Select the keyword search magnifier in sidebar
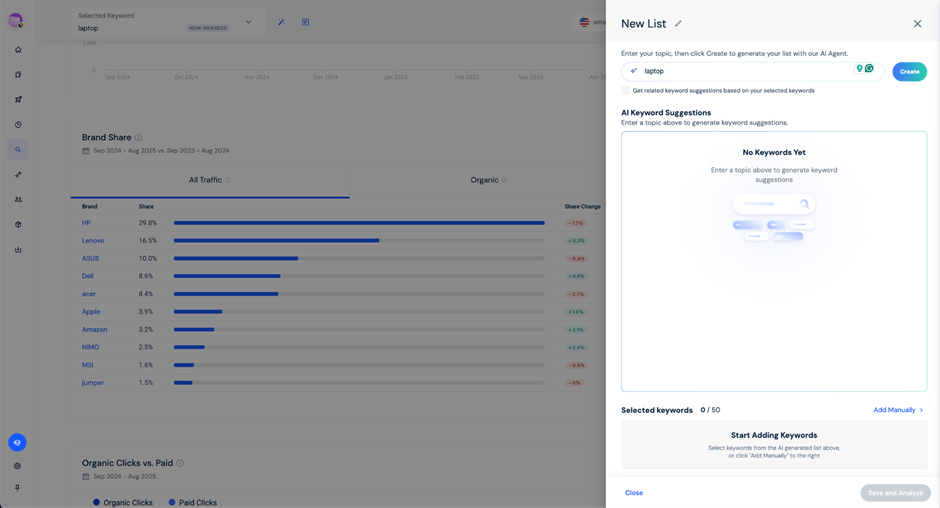 click(18, 150)
